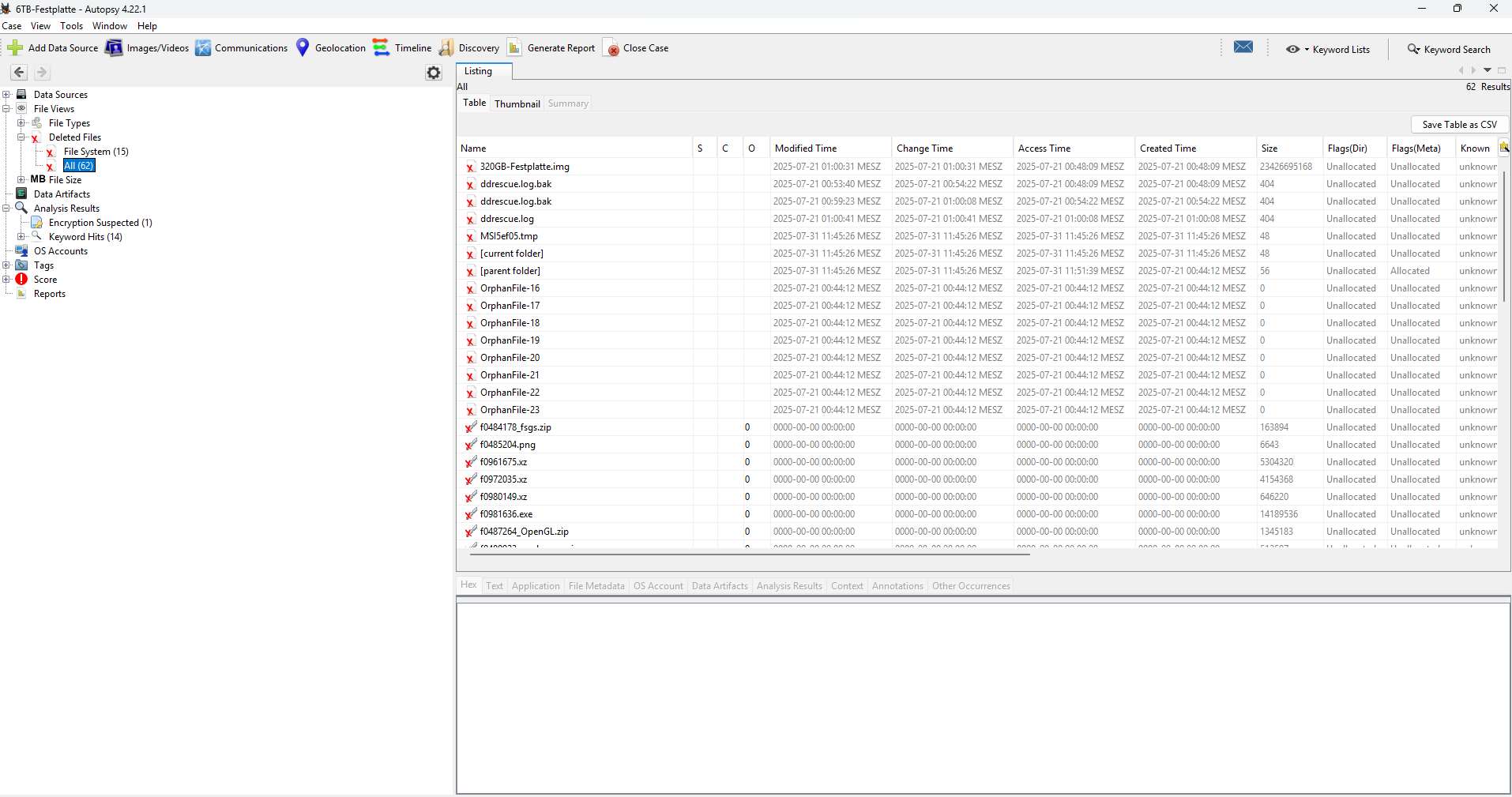Open the Case menu
1512x797 pixels.
pyautogui.click(x=12, y=26)
